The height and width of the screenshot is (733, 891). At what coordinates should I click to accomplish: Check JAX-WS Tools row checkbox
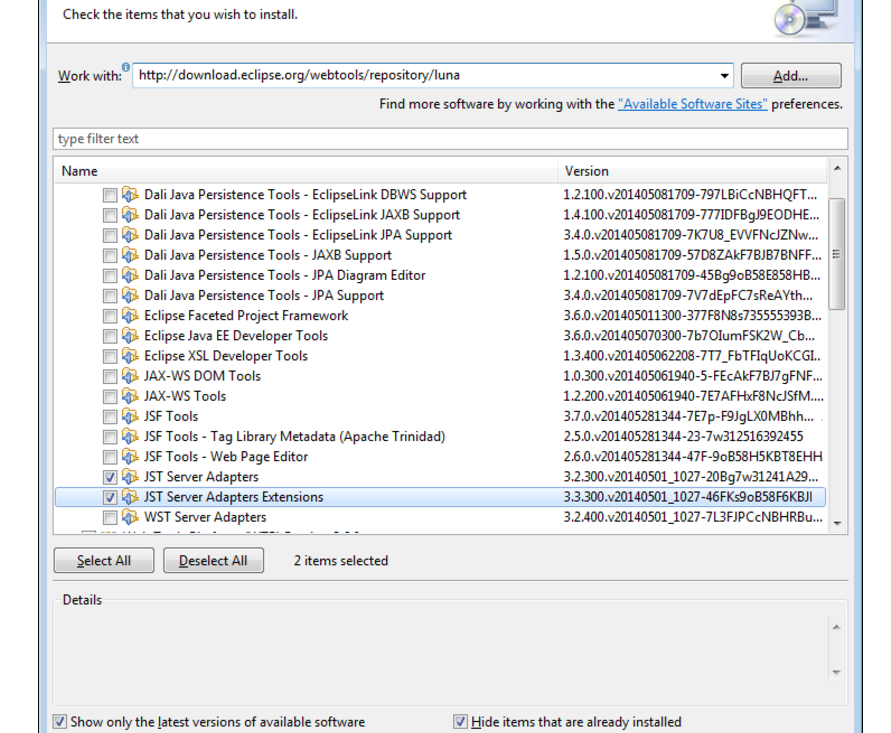click(x=110, y=397)
